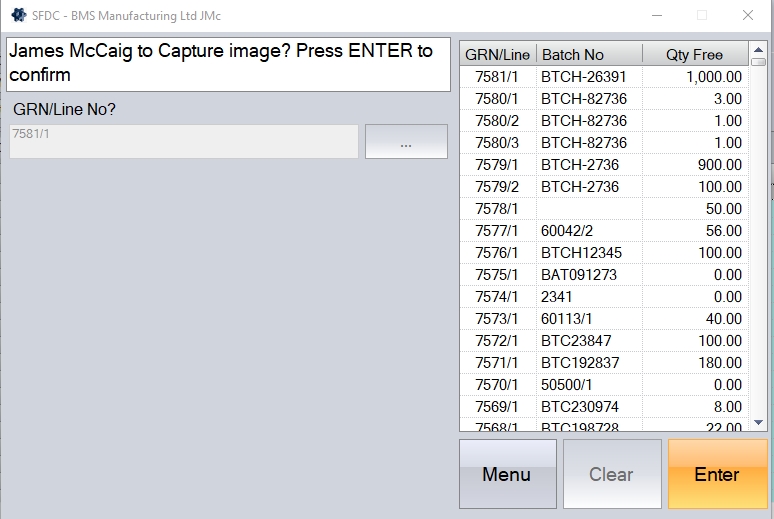774x519 pixels.
Task: Click the GRN/Line No input field
Action: (x=184, y=142)
